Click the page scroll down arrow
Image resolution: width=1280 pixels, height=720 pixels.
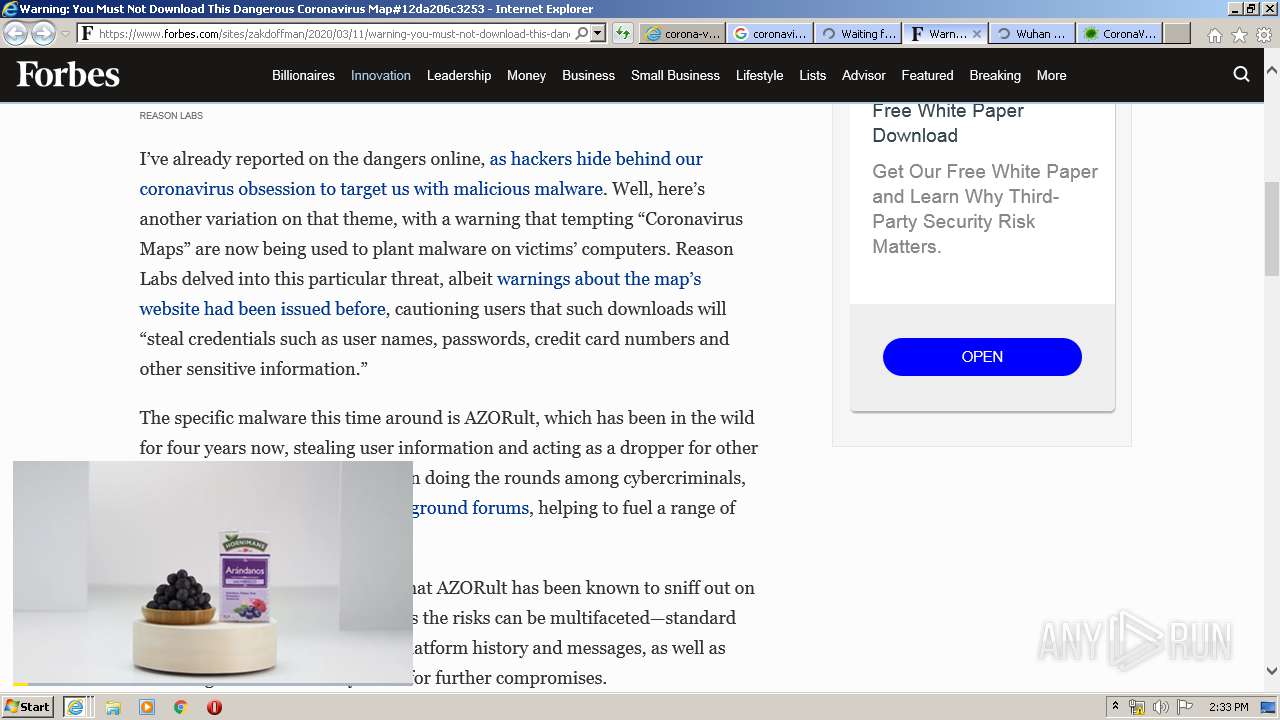1271,671
